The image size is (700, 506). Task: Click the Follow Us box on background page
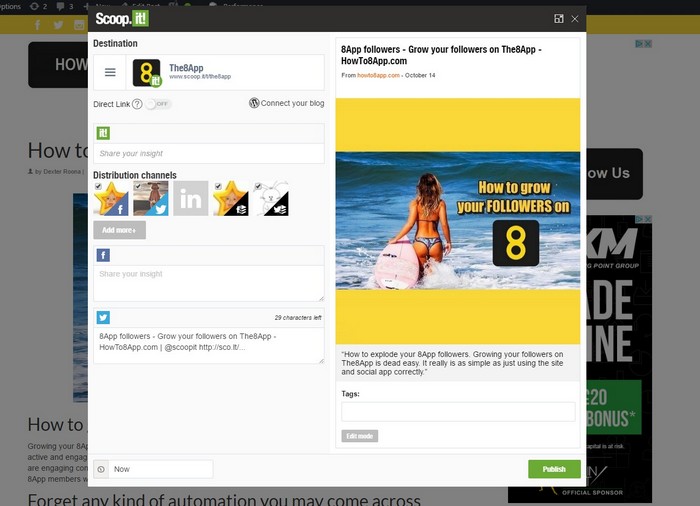click(x=614, y=174)
